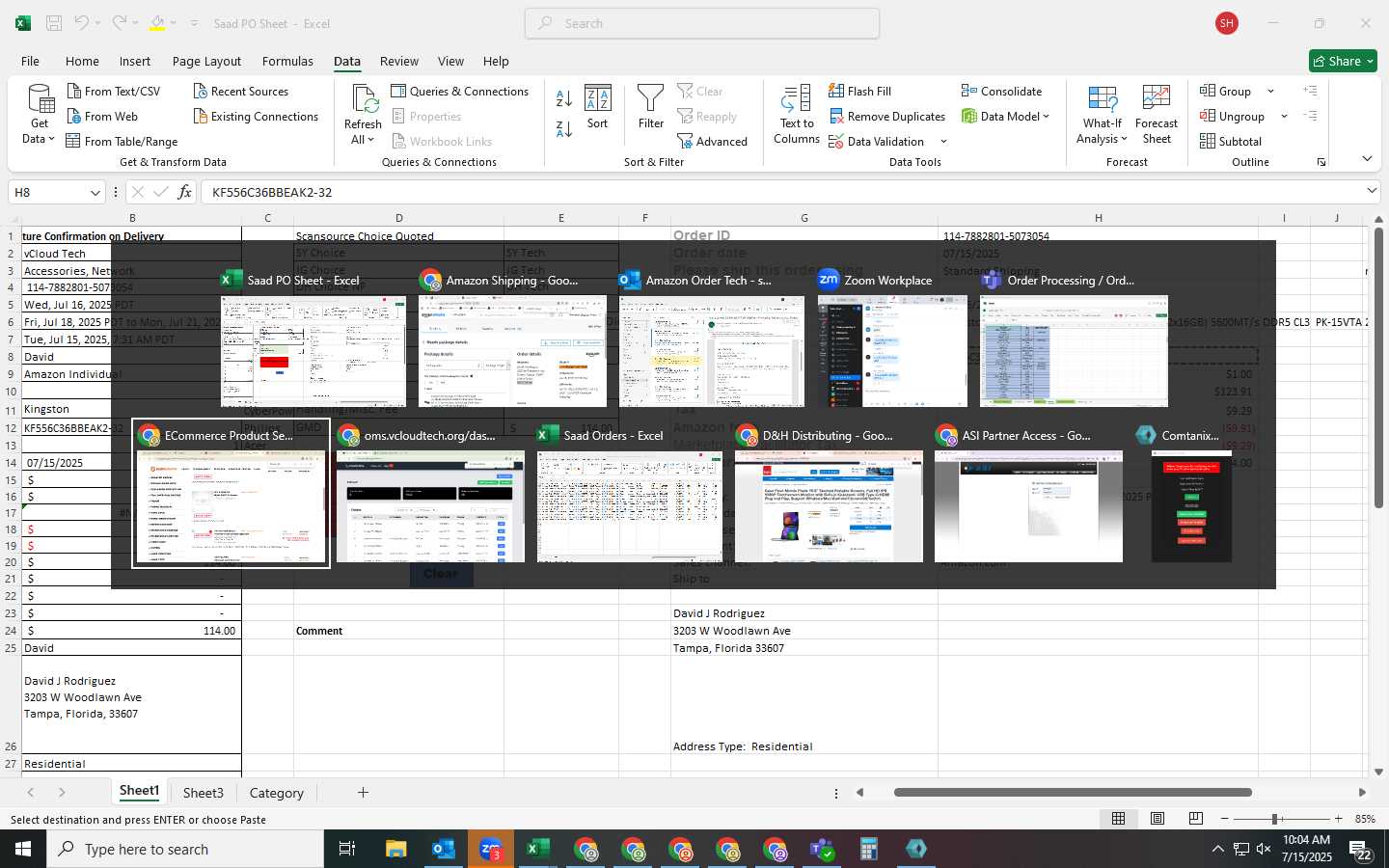Switch to the Insert ribbon tab
The width and height of the screenshot is (1389, 868).
(135, 61)
